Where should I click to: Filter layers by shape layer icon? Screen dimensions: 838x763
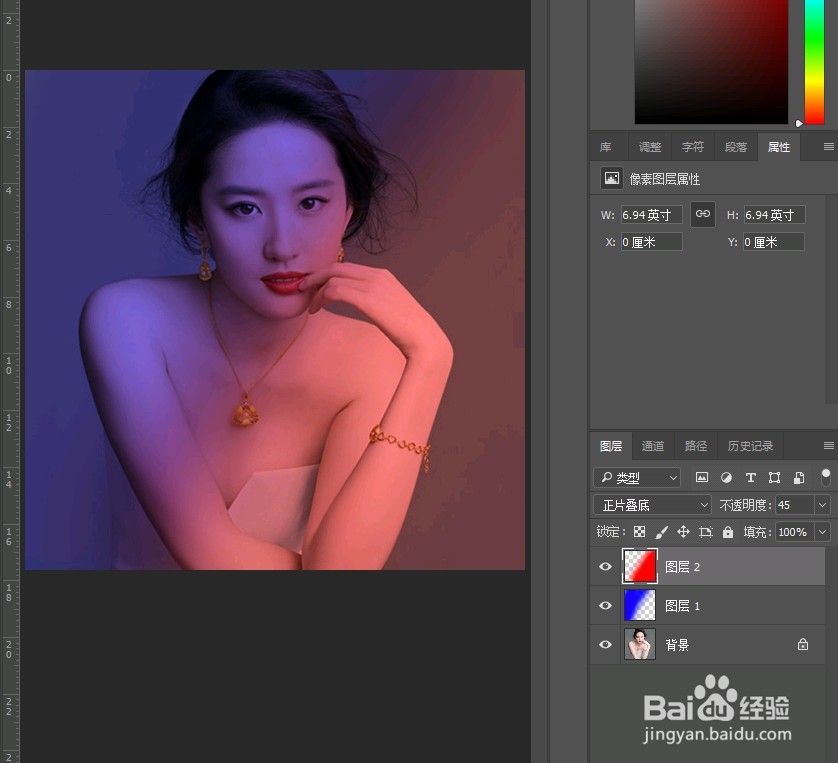(774, 477)
